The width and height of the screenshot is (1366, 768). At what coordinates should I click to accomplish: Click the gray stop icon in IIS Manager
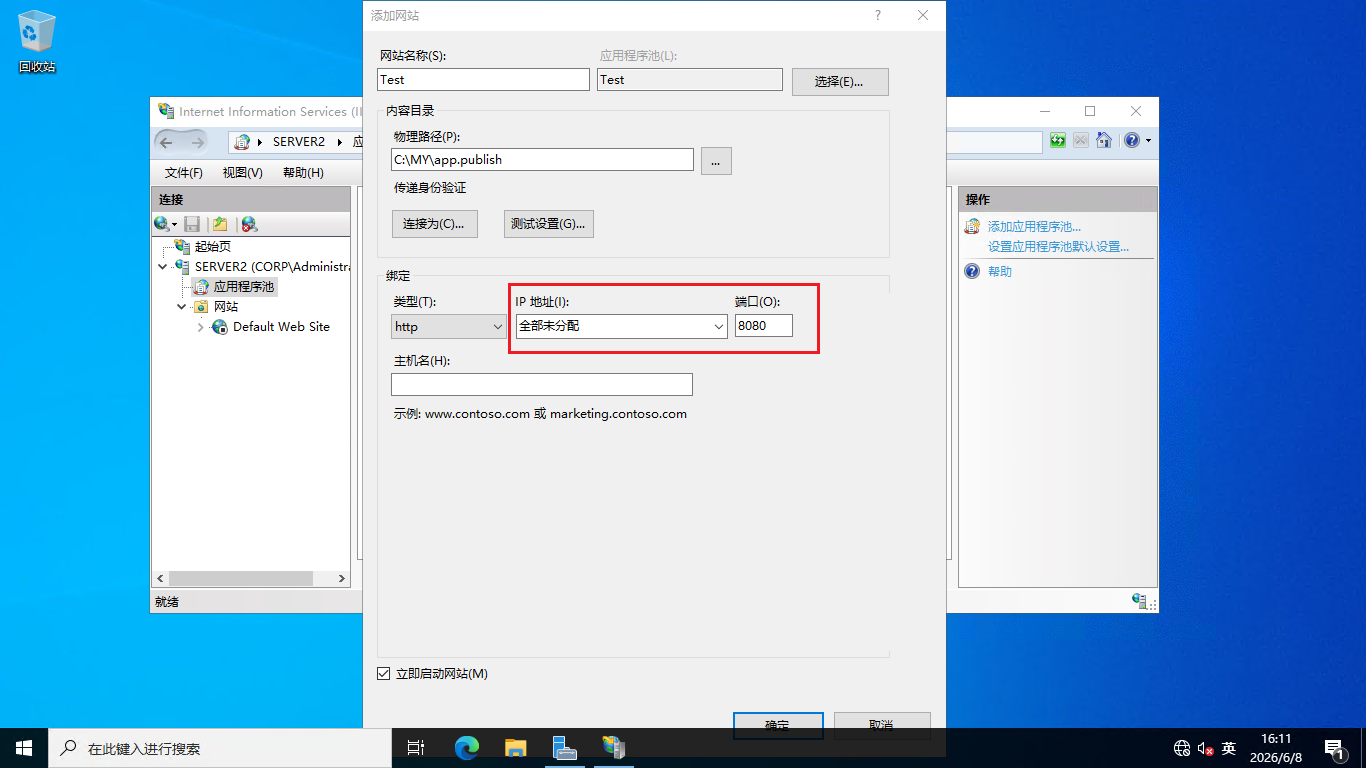(x=1081, y=141)
